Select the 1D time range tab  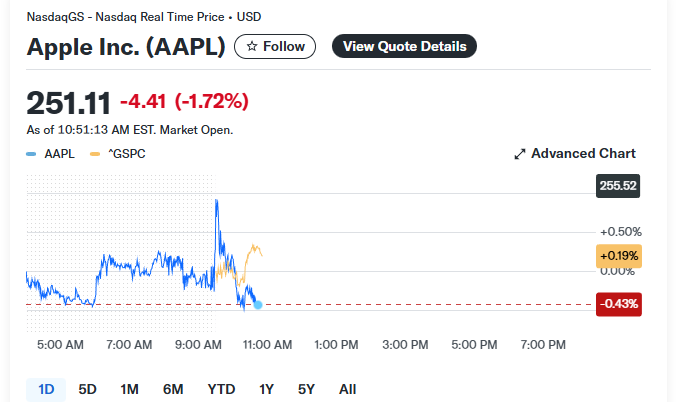46,389
